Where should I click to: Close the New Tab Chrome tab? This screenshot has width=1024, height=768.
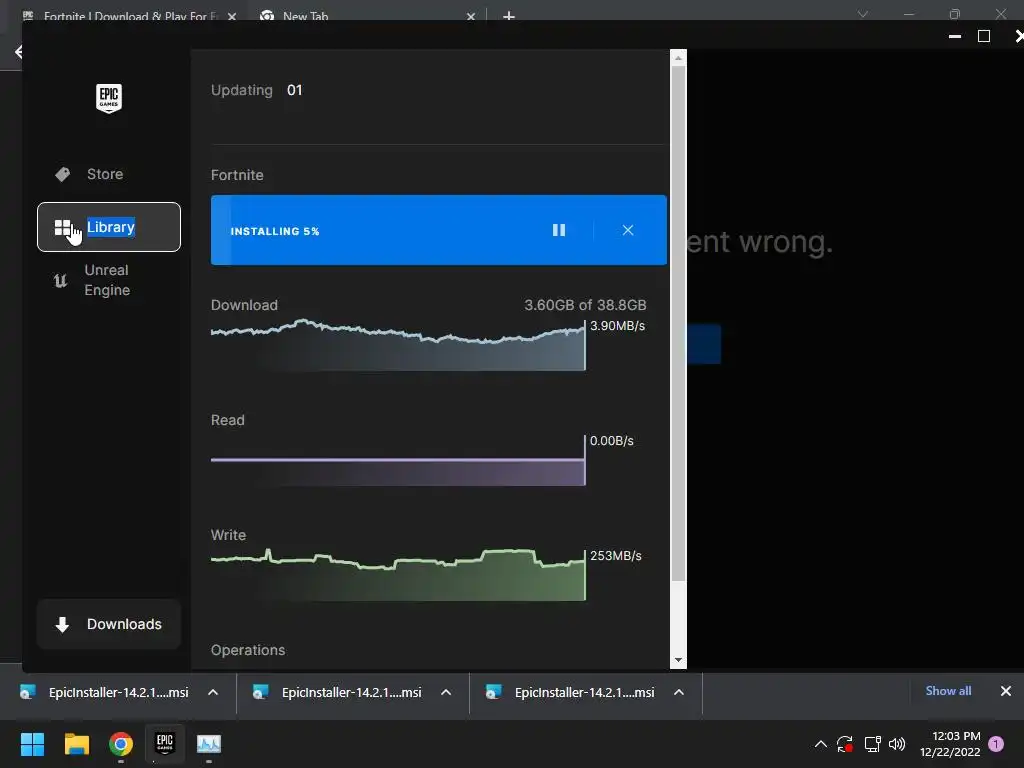[x=471, y=16]
